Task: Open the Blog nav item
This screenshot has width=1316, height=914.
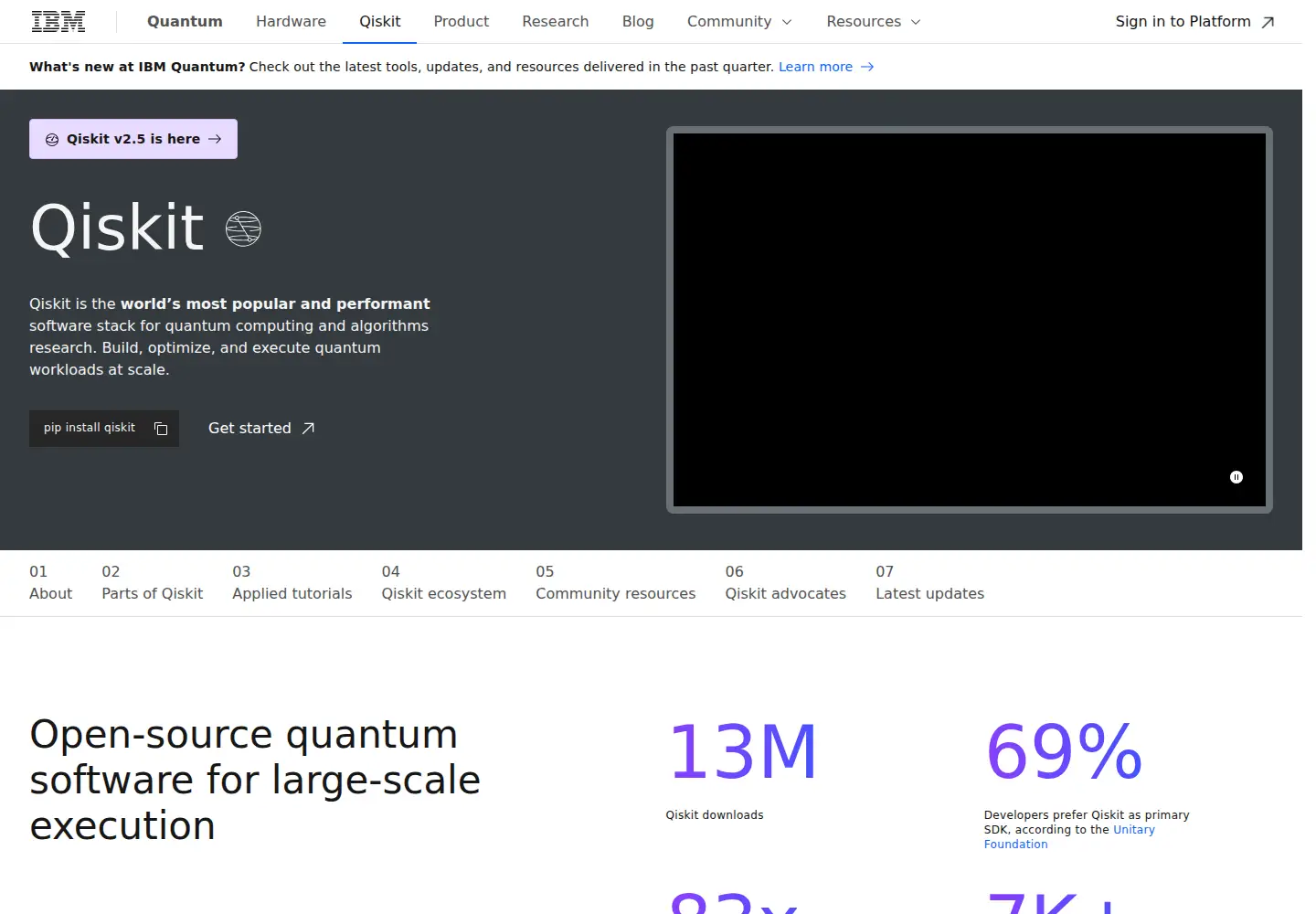Action: 638,21
